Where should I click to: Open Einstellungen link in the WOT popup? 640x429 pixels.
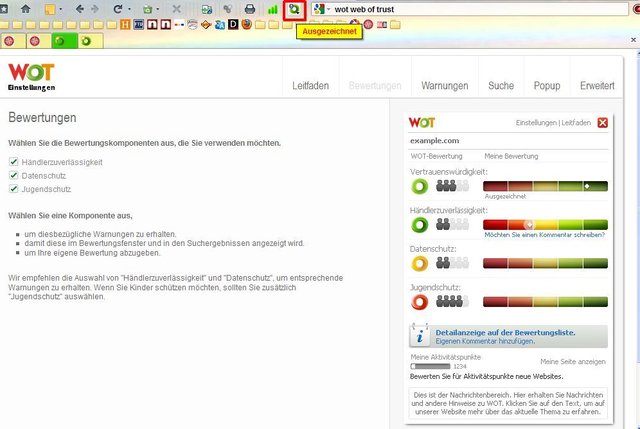(536, 122)
